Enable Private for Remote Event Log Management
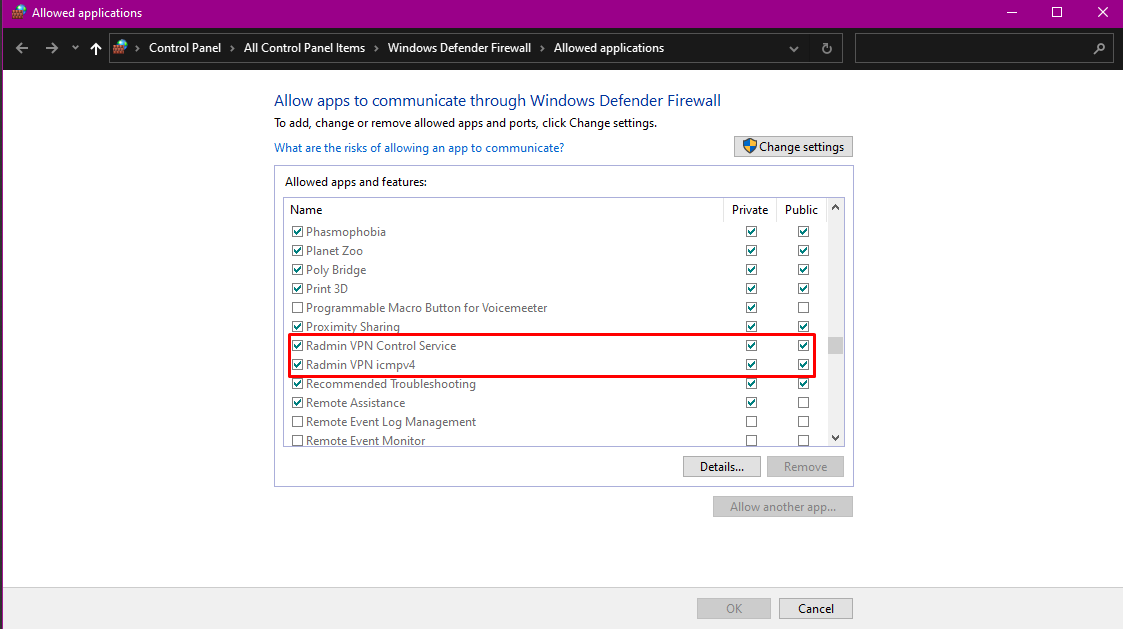 [751, 421]
